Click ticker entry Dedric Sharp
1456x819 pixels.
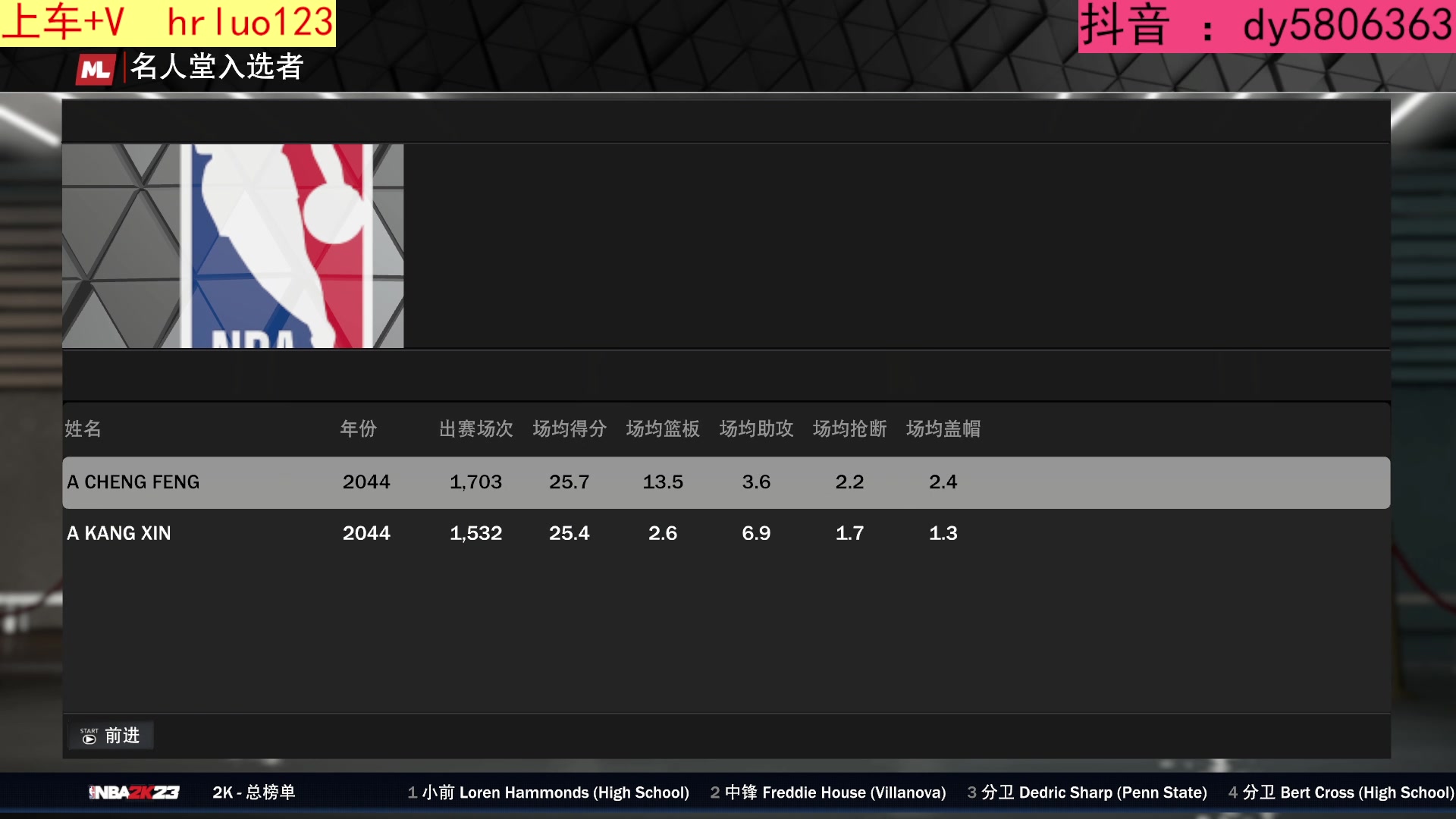(1087, 792)
